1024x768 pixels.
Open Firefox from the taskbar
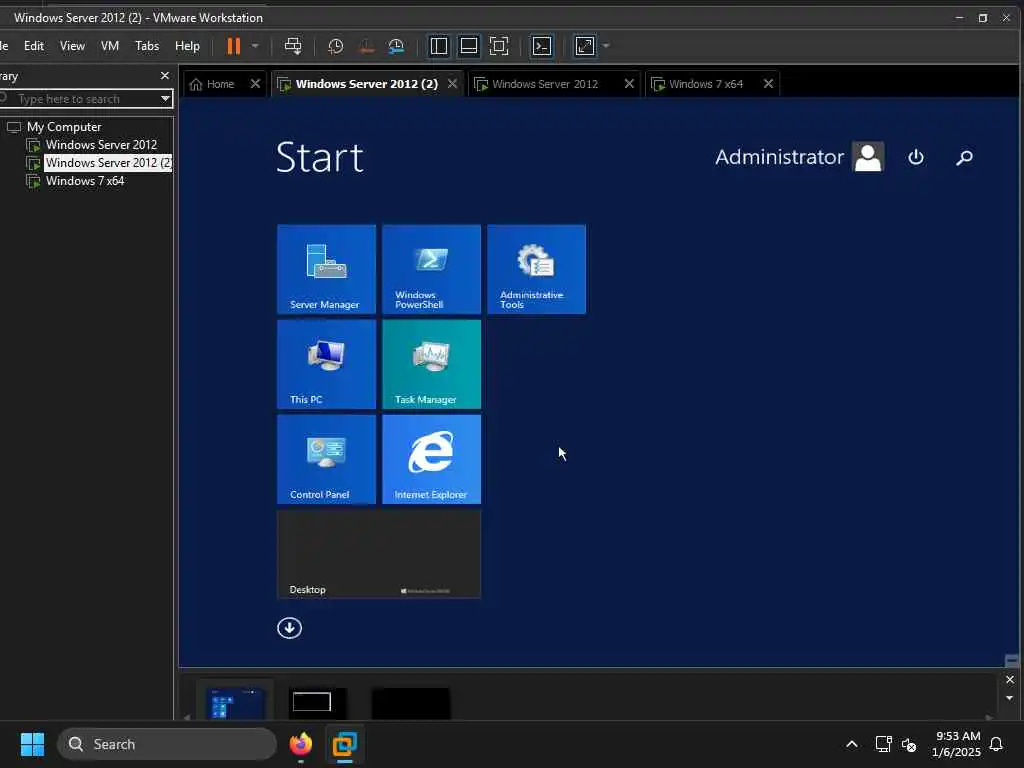click(300, 744)
